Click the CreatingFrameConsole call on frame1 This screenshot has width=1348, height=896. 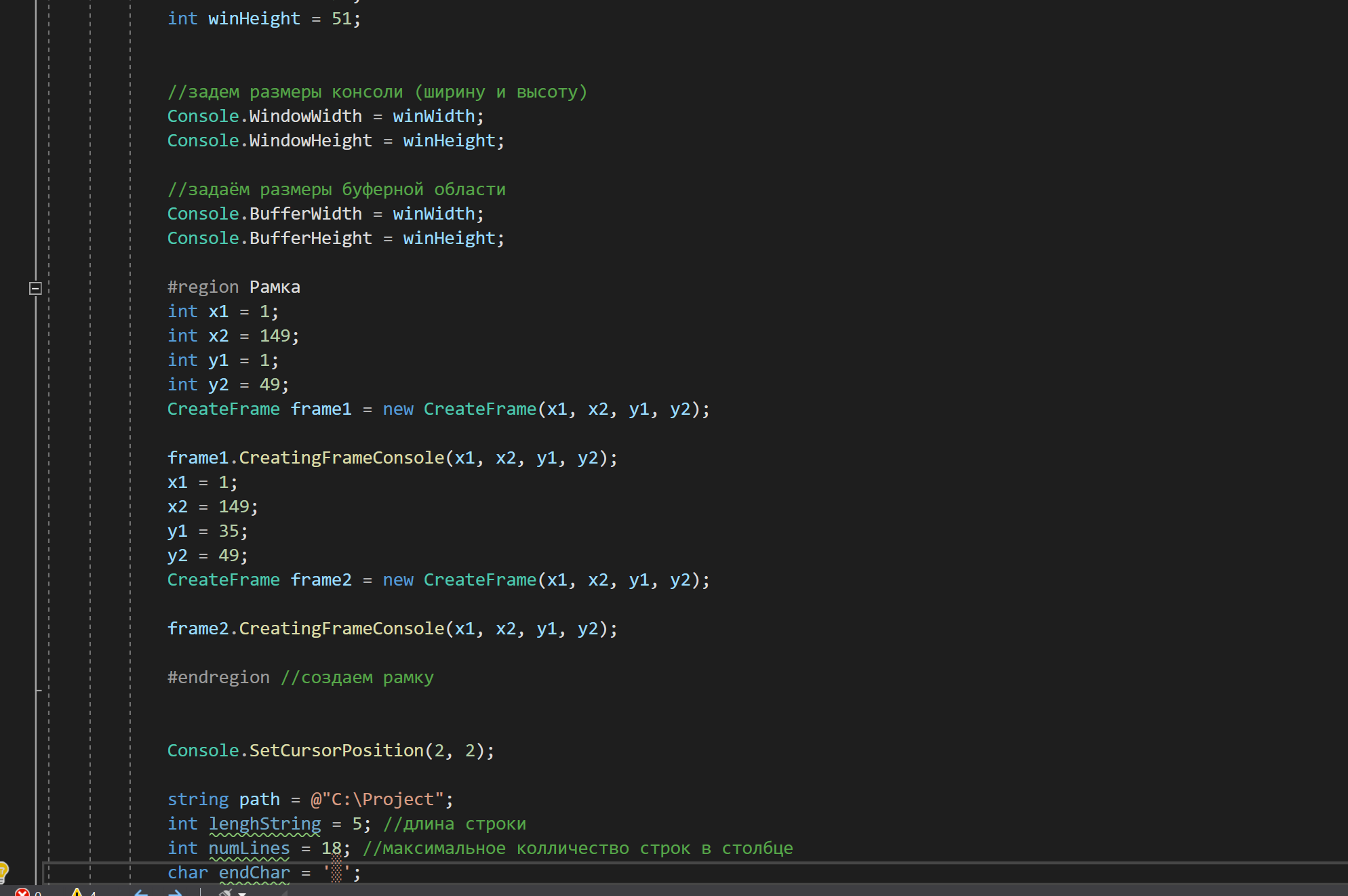pyautogui.click(x=341, y=457)
